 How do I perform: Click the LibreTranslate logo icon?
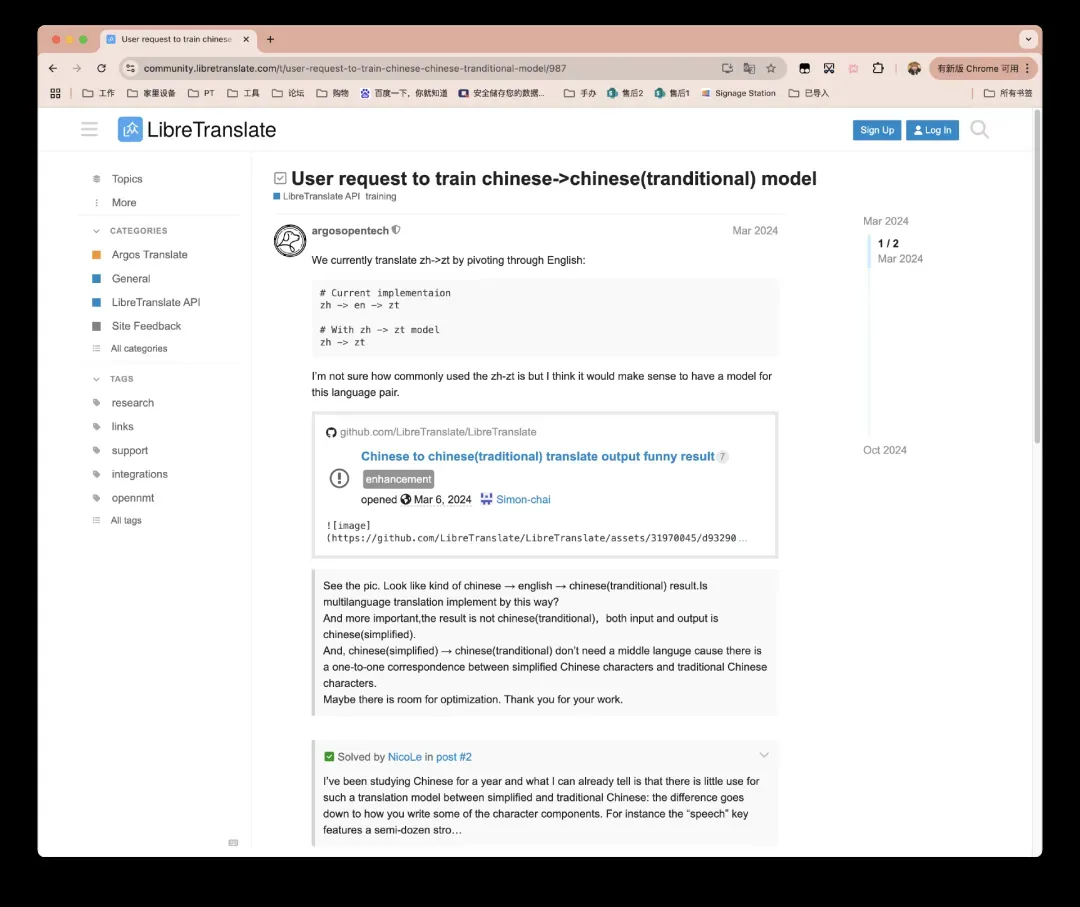click(130, 129)
